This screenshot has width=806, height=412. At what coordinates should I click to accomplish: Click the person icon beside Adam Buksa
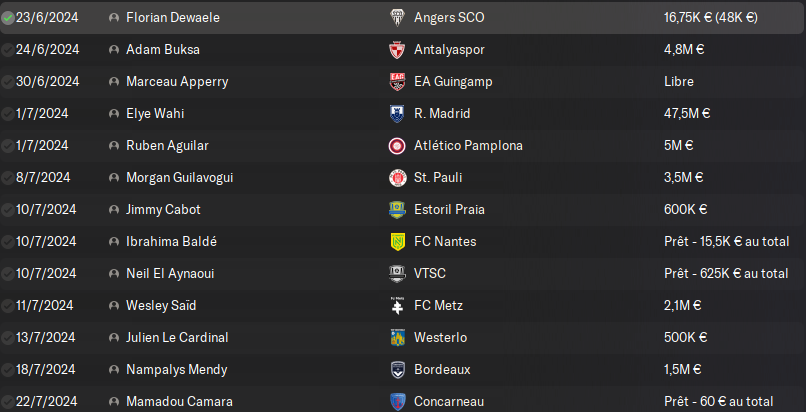coord(113,50)
